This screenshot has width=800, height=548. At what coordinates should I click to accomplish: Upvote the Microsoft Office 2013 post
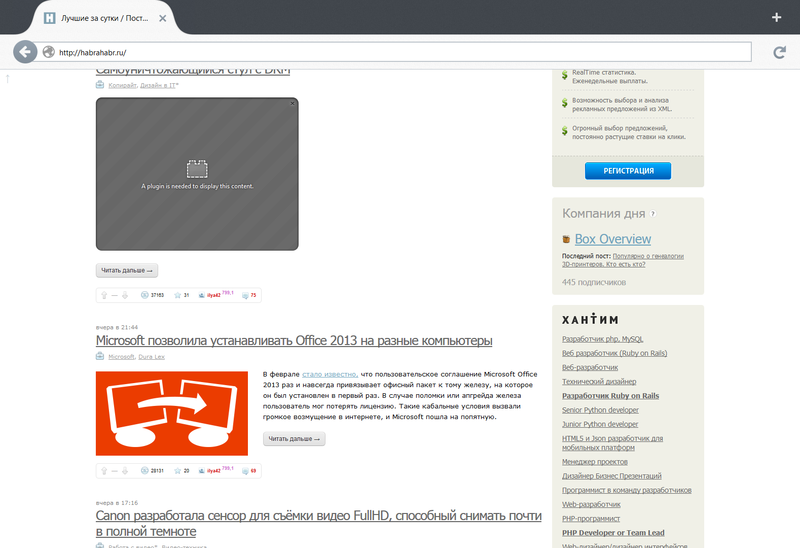coord(104,471)
